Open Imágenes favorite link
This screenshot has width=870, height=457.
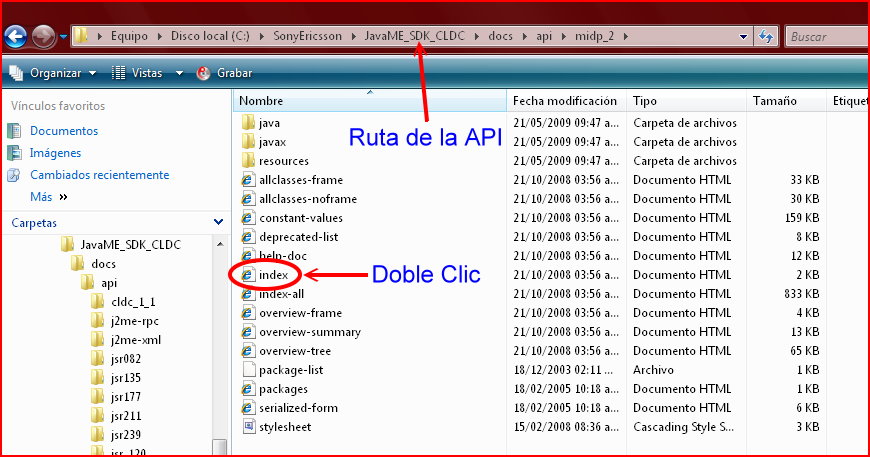55,153
